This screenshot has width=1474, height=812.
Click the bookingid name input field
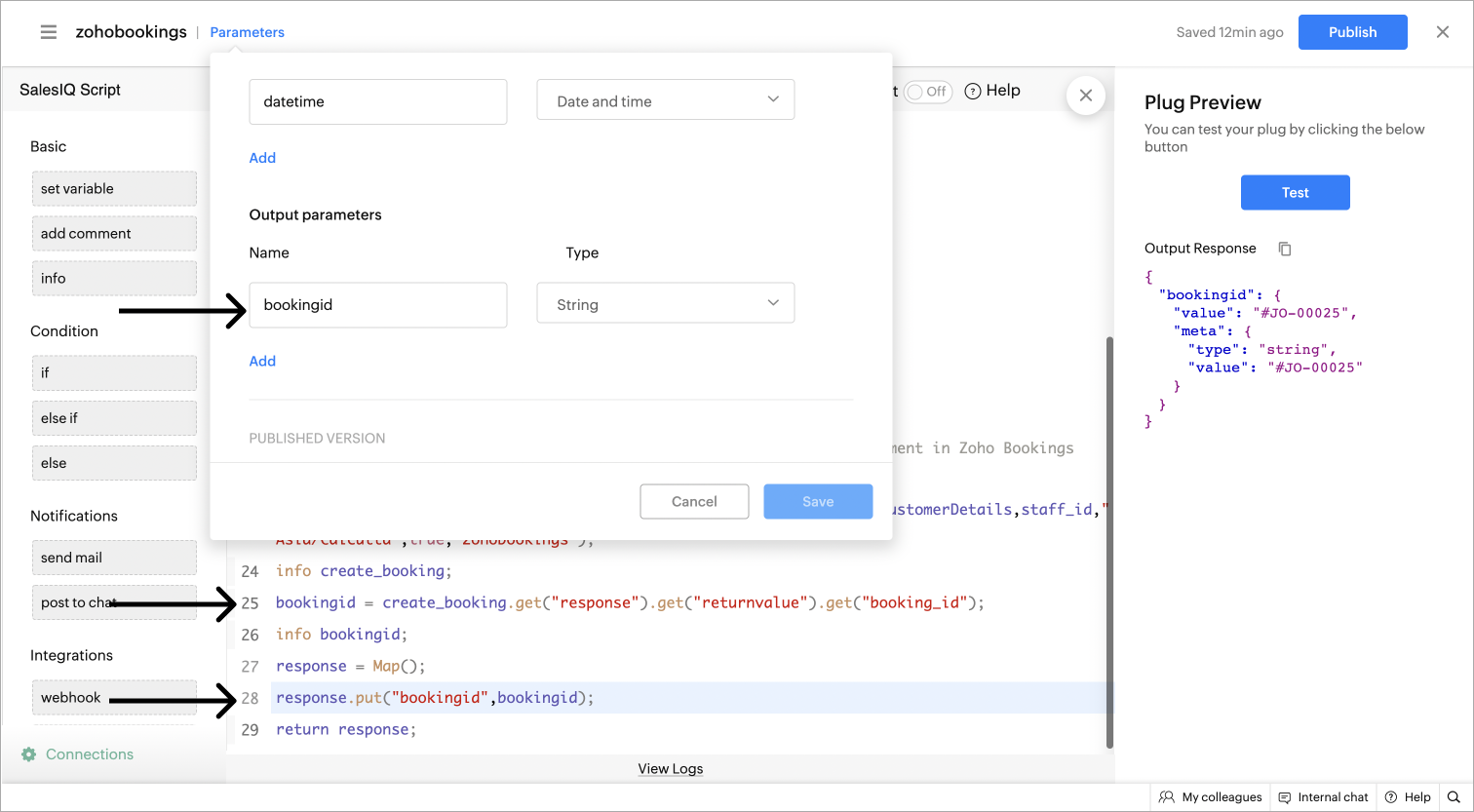(377, 304)
